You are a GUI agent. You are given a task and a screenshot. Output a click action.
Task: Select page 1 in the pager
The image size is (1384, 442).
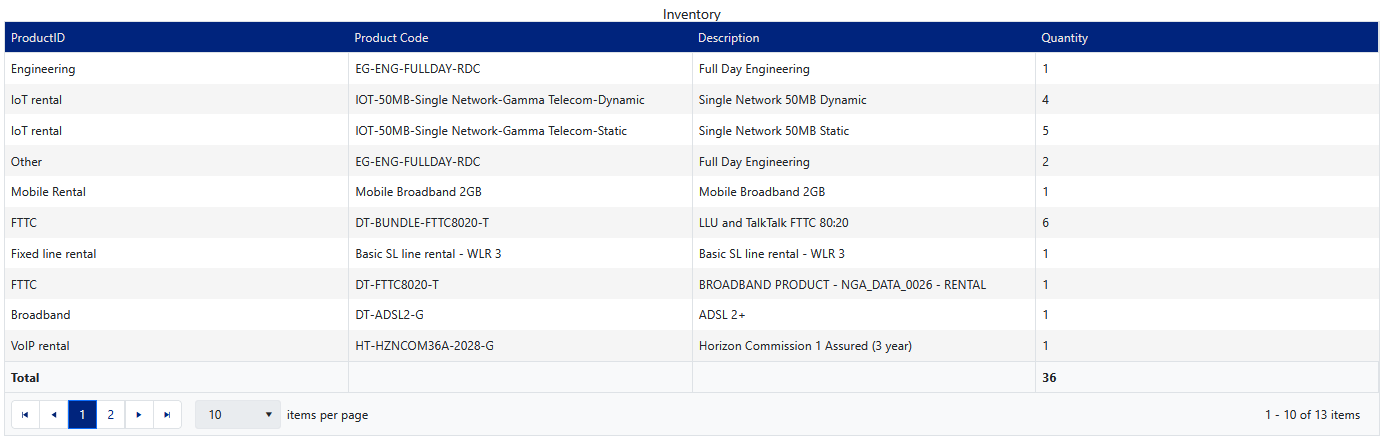(x=82, y=415)
